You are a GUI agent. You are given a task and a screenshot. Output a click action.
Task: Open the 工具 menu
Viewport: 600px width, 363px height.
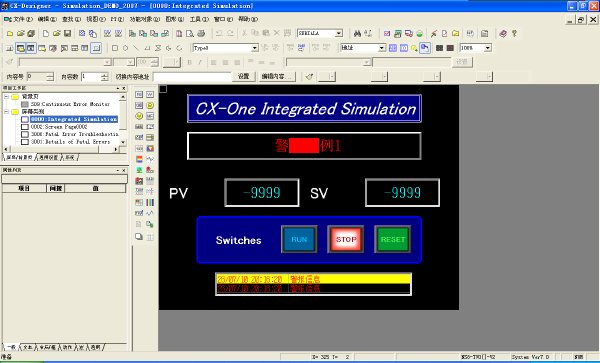[199, 19]
